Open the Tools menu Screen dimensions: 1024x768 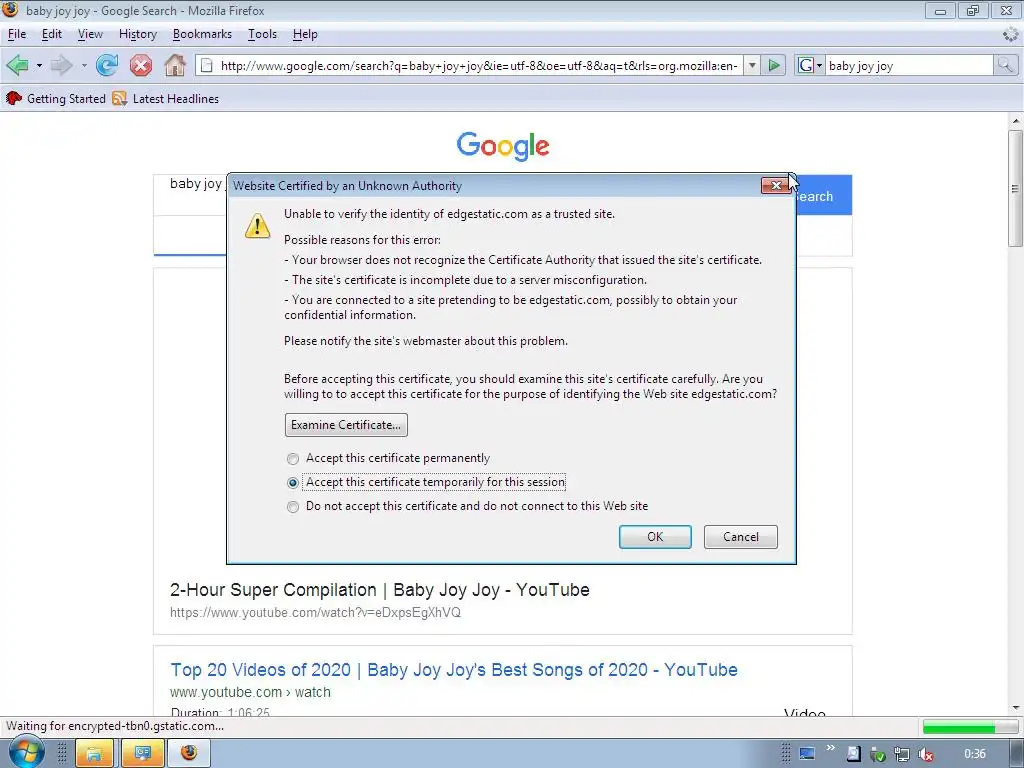[x=262, y=34]
